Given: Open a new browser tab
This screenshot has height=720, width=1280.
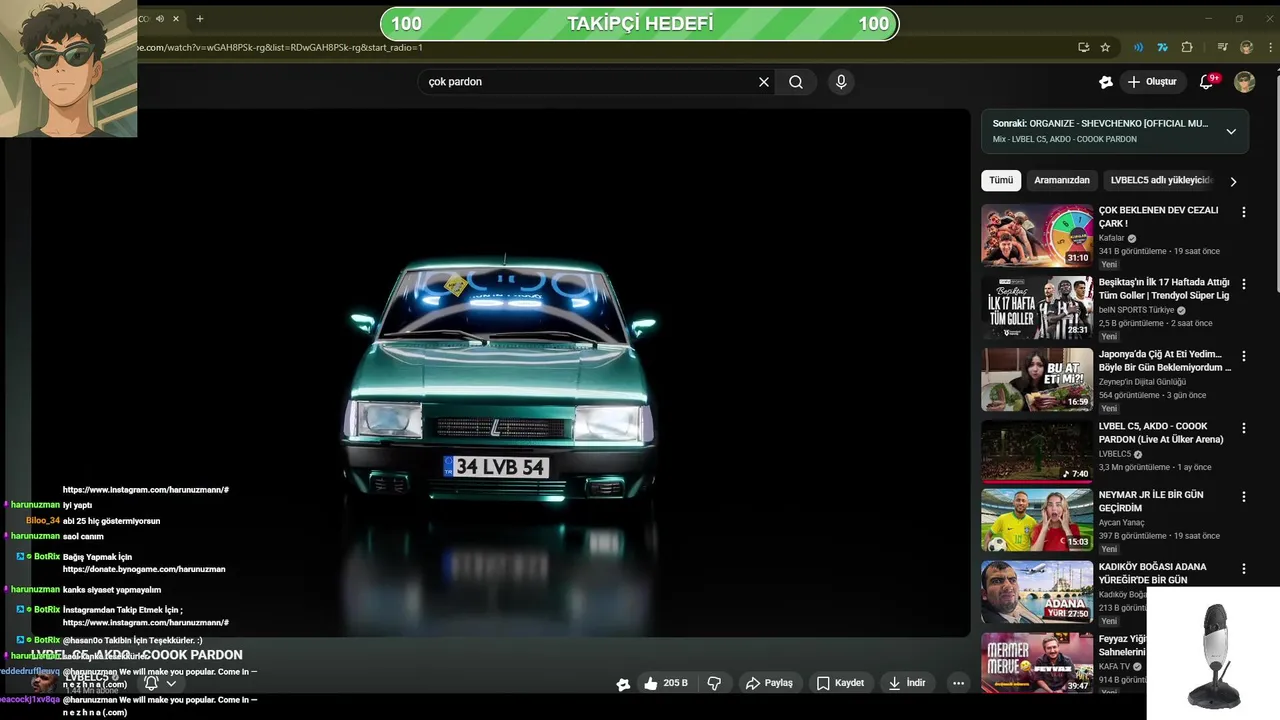Looking at the screenshot, I should (200, 18).
